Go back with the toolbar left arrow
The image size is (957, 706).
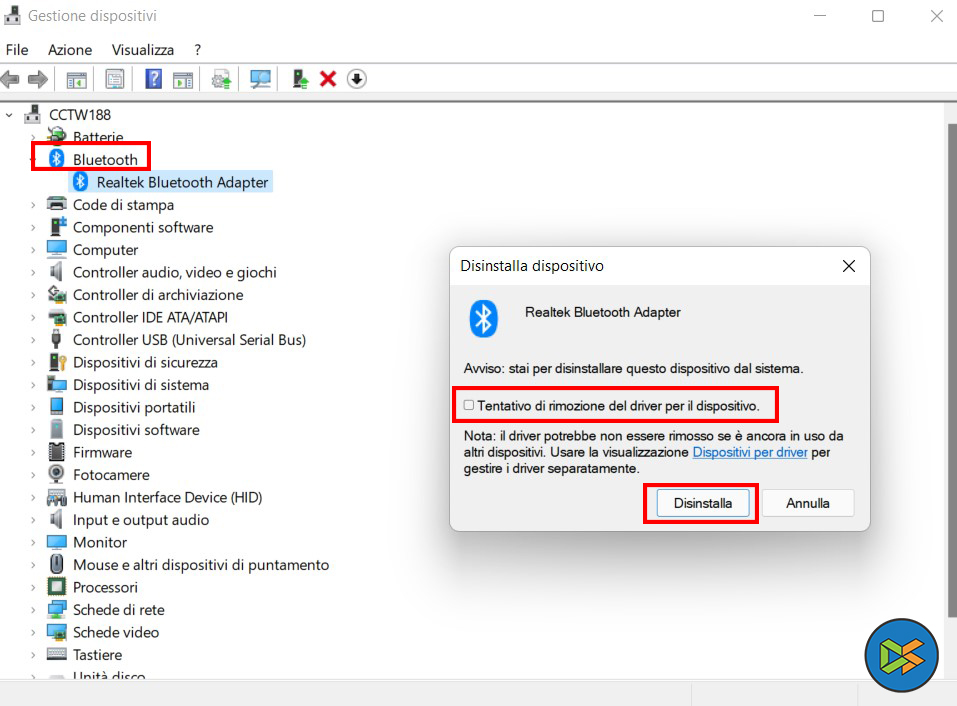[10, 79]
